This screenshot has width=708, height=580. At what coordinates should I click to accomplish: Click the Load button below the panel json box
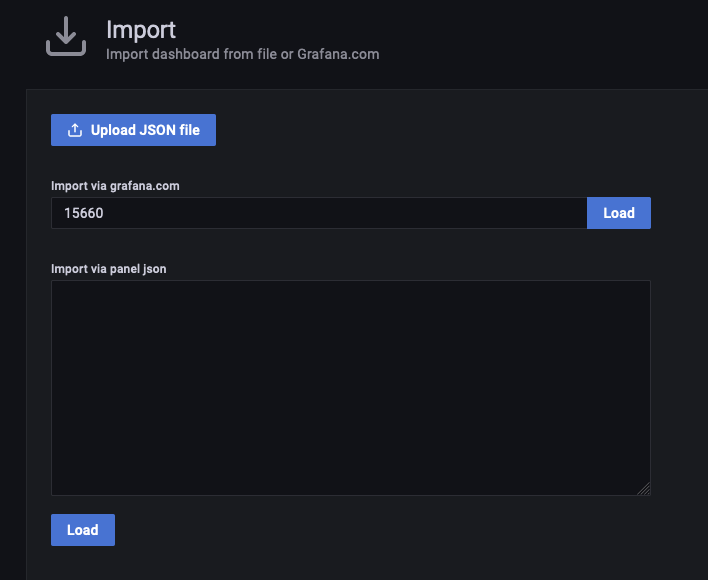click(82, 530)
